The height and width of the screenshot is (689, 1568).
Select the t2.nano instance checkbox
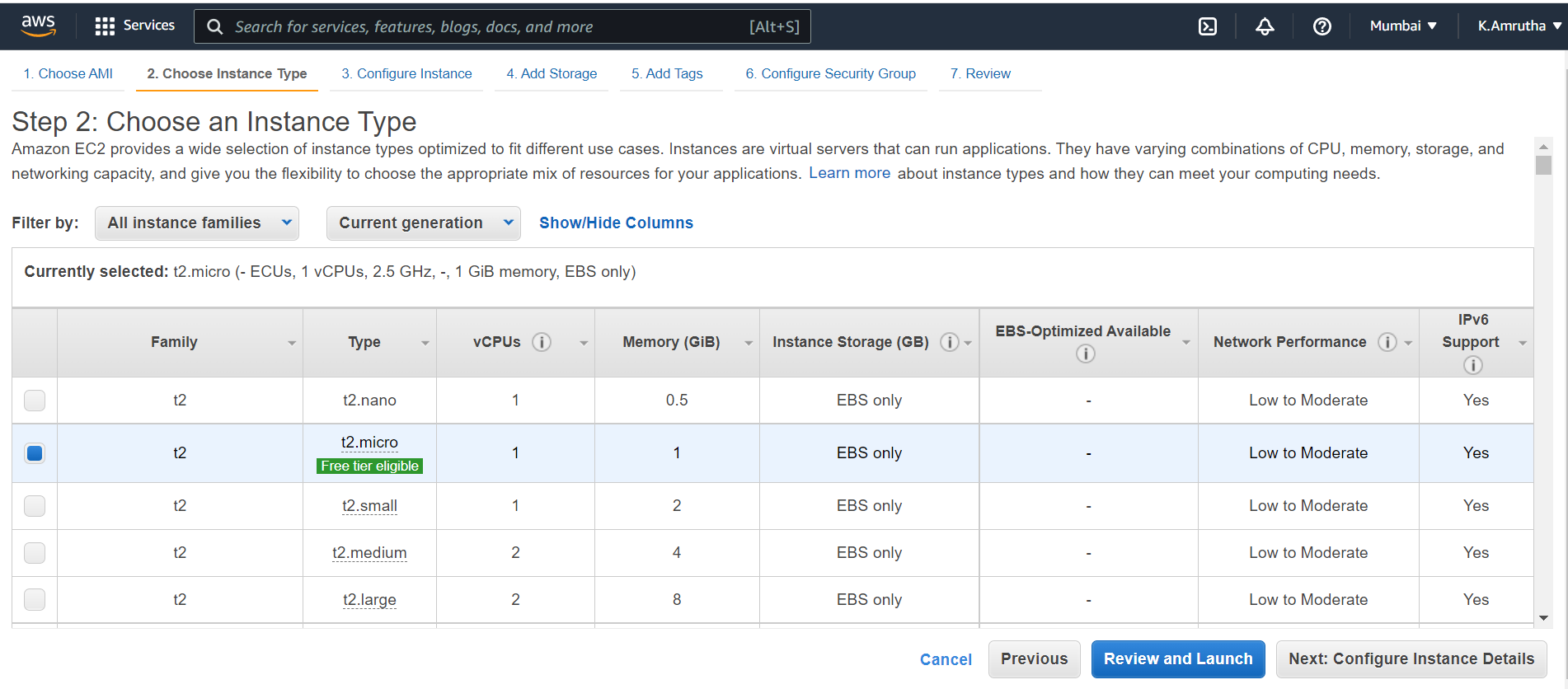pos(35,401)
